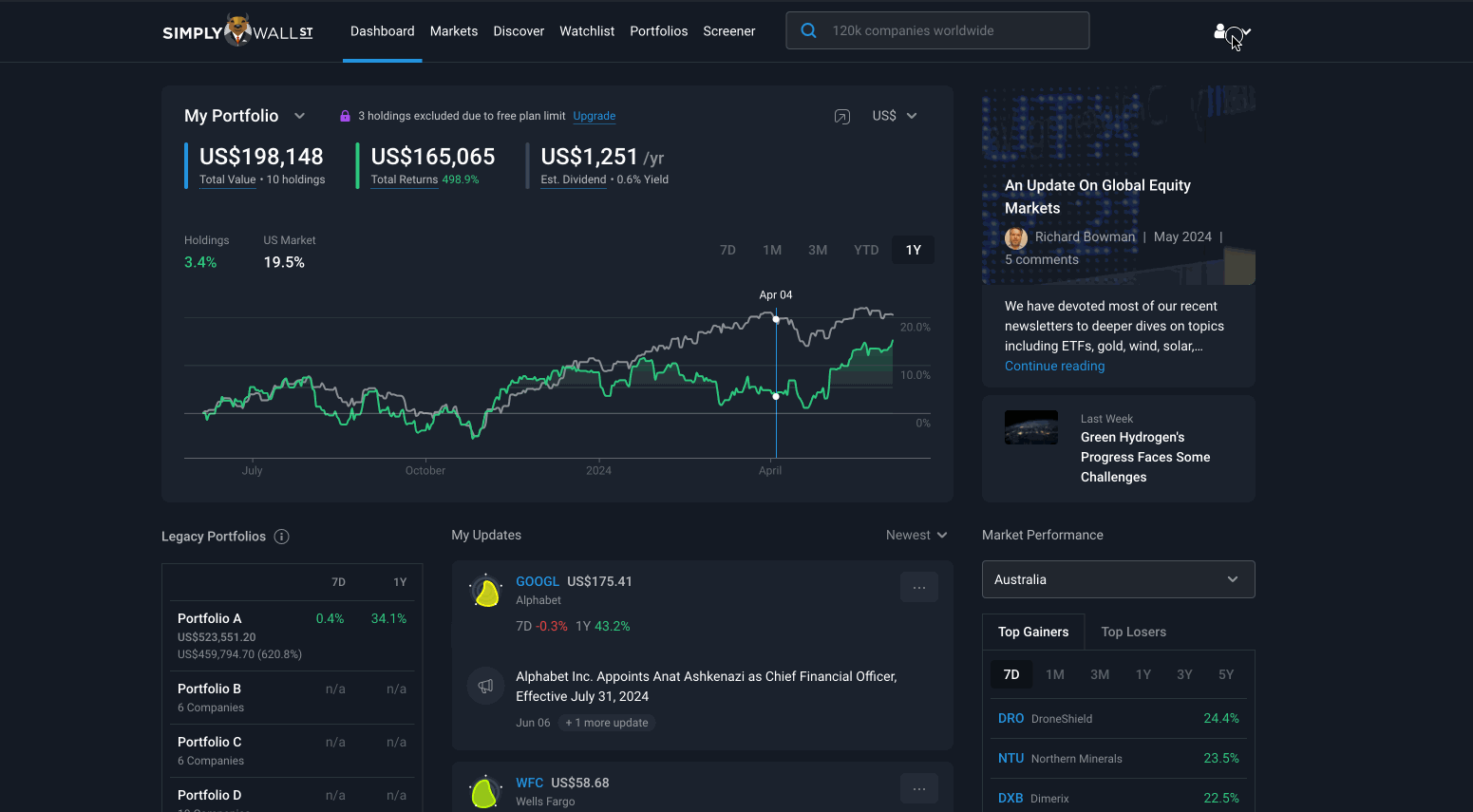Open the Portfolios page
Screen dimensions: 1473x812
coord(658,31)
